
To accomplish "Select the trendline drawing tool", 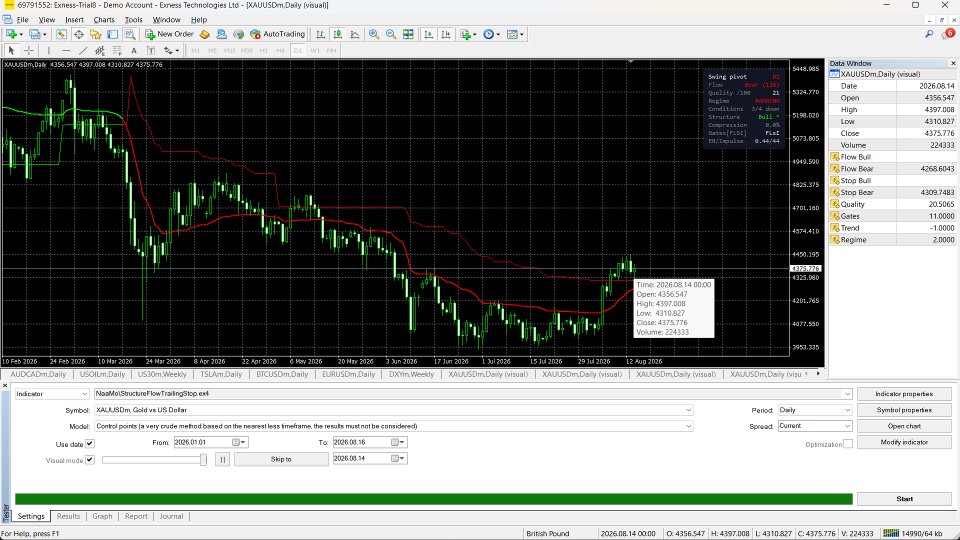I will coord(83,50).
